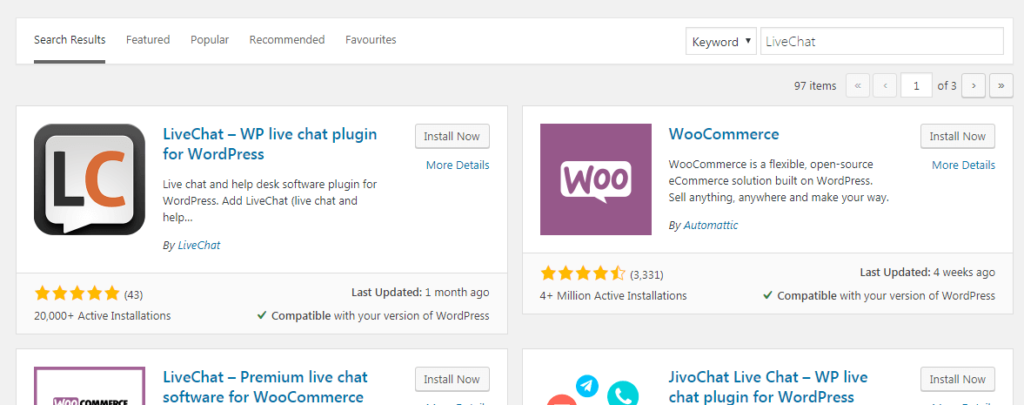Click the WooCommerce star rating

(x=583, y=274)
